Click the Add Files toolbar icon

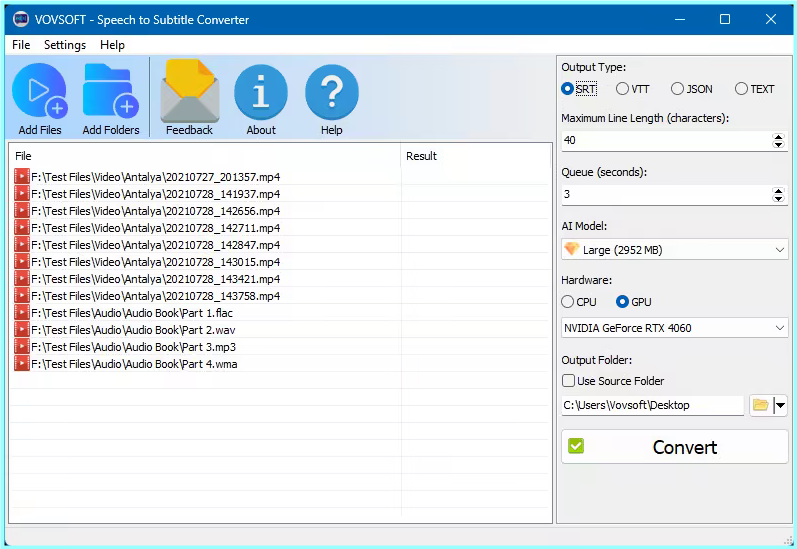tap(40, 92)
